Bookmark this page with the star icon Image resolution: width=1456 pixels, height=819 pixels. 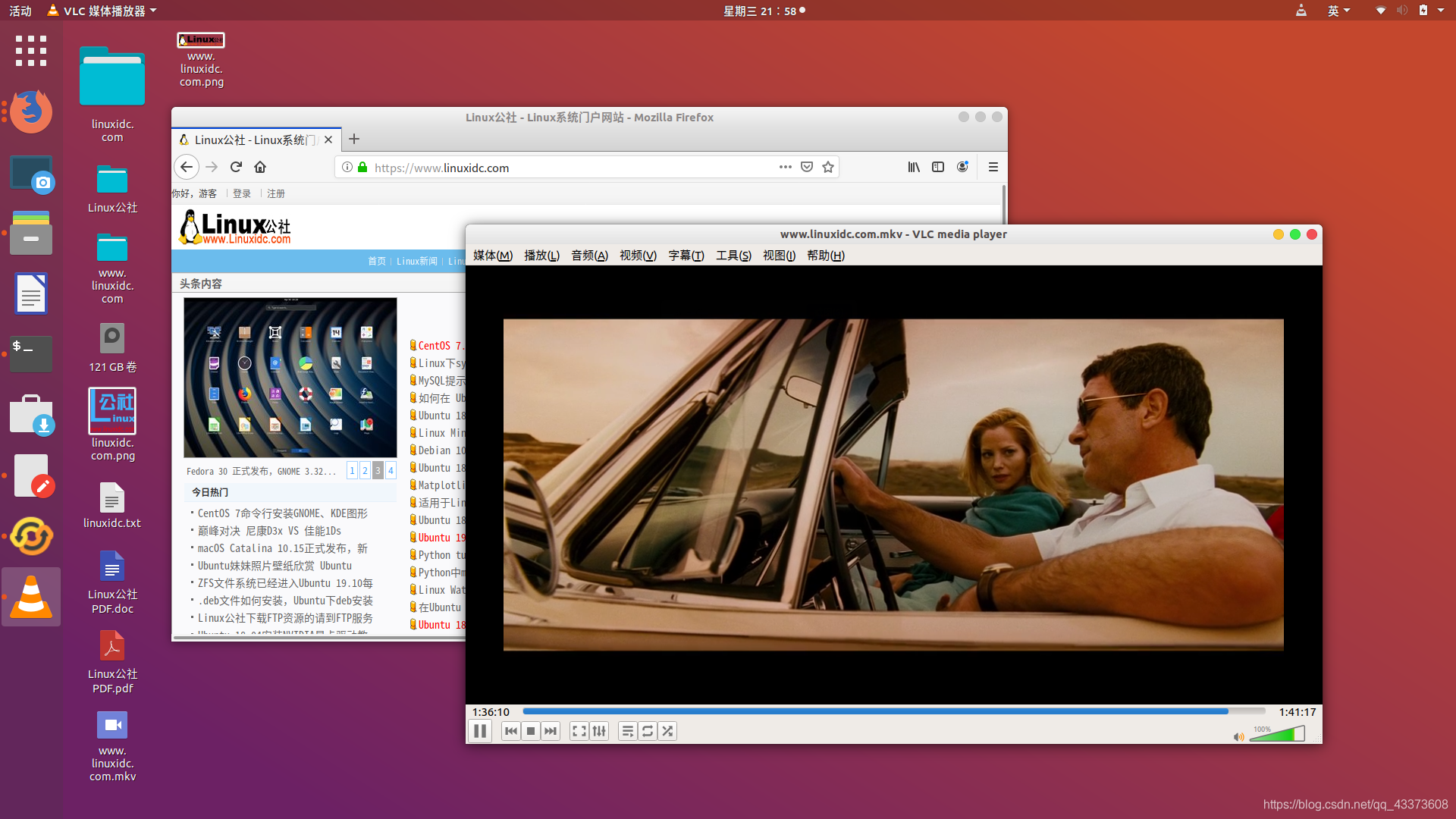[828, 167]
